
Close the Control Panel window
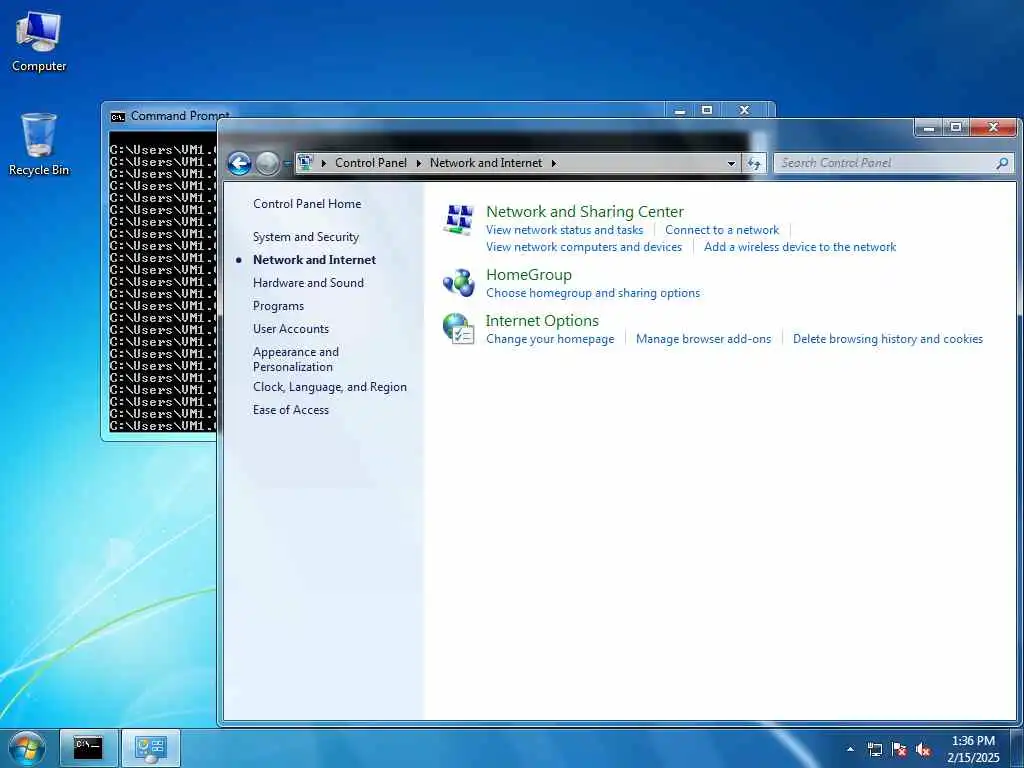993,128
